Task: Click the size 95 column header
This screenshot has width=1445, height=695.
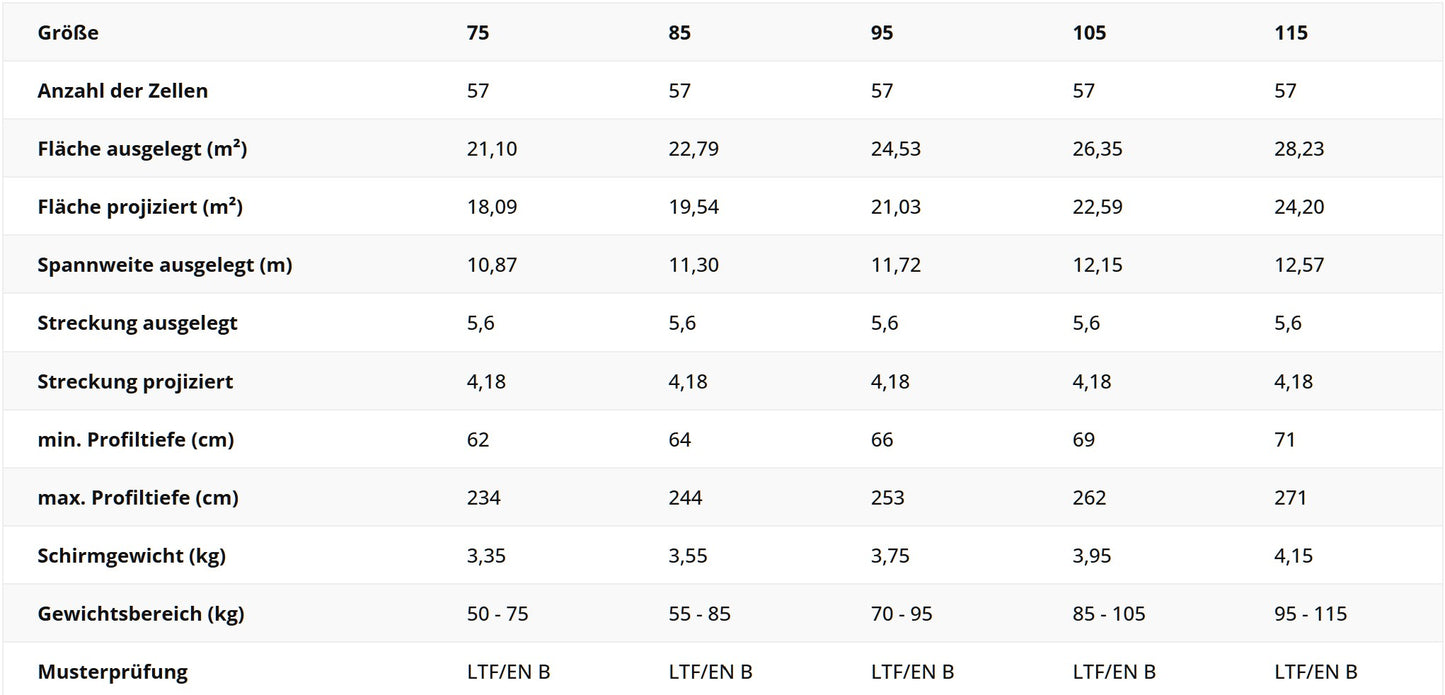Action: click(882, 33)
